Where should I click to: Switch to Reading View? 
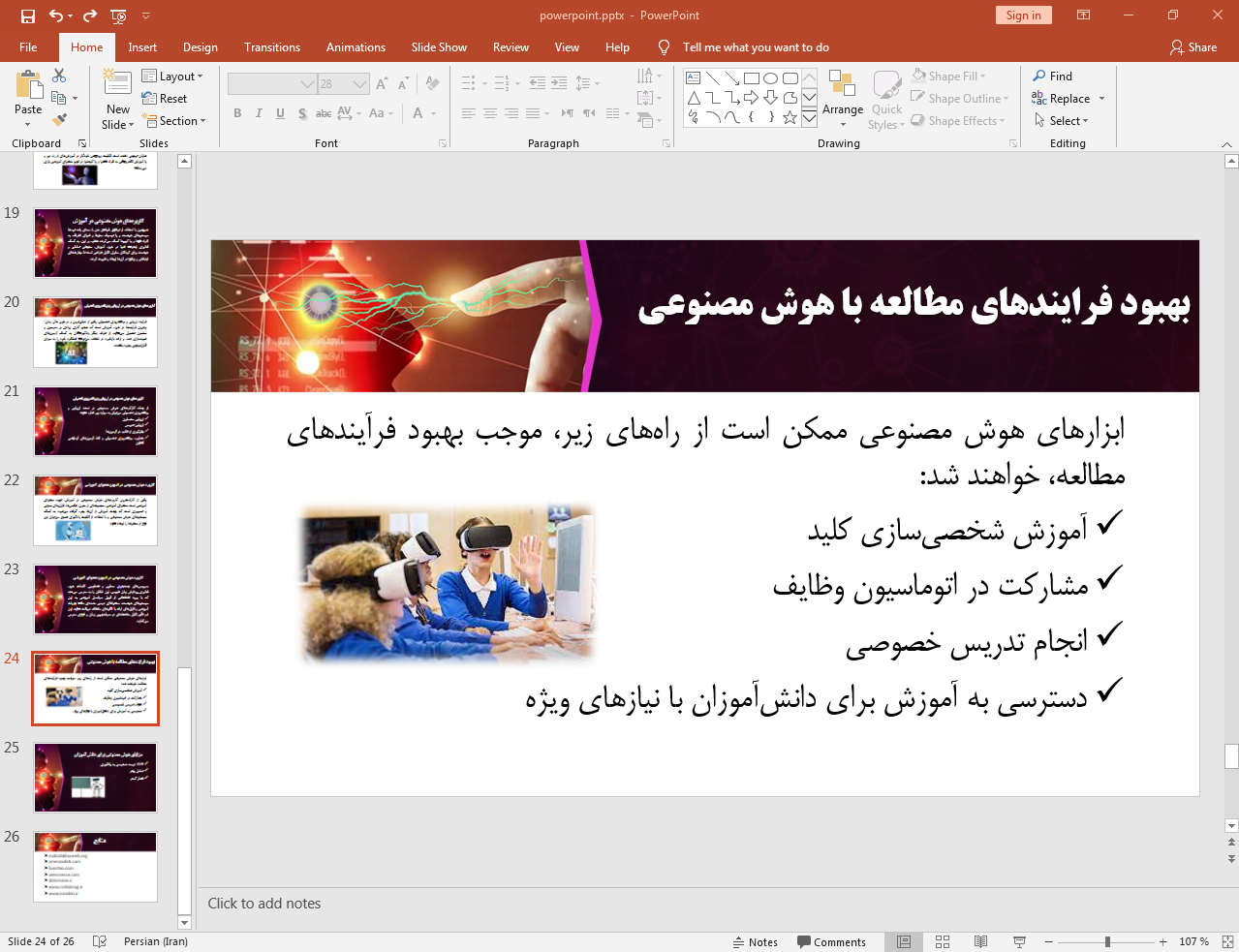pos(980,941)
